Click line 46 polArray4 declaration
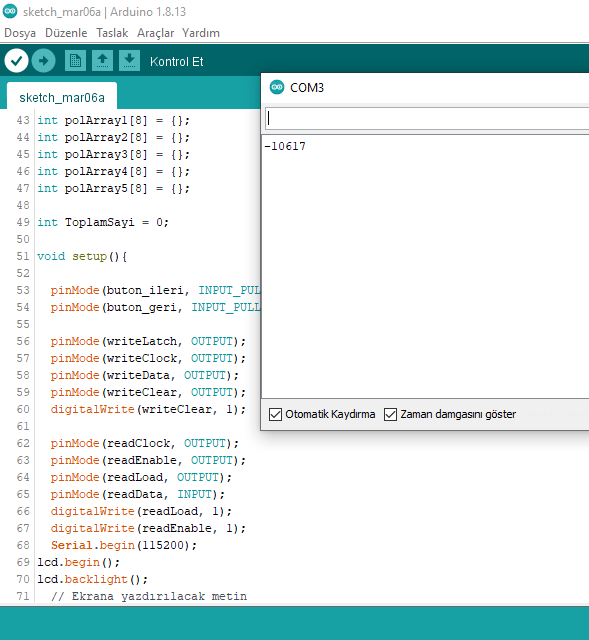Viewport: 589px width, 640px height. point(113,171)
